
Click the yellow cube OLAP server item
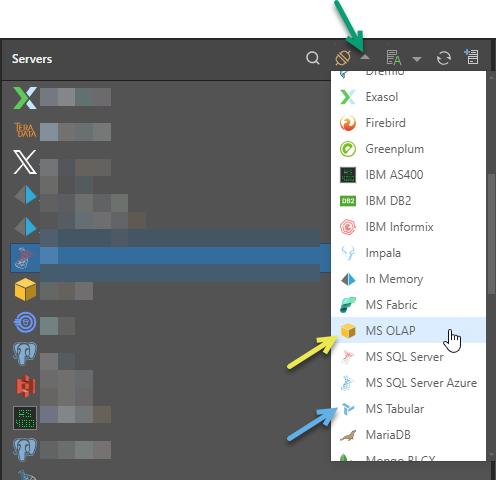[167, 290]
